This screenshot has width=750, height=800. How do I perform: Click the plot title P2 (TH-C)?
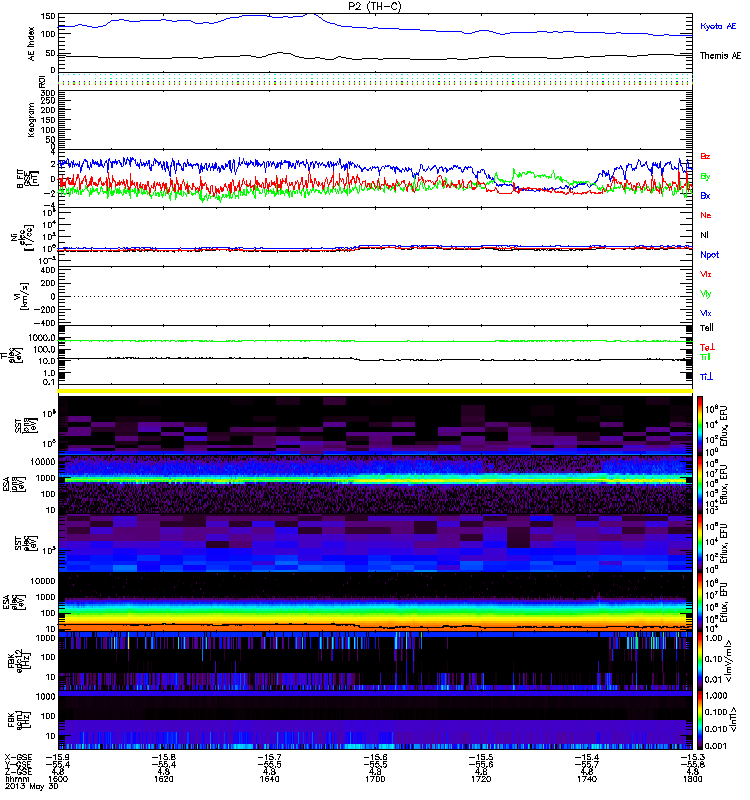(374, 6)
